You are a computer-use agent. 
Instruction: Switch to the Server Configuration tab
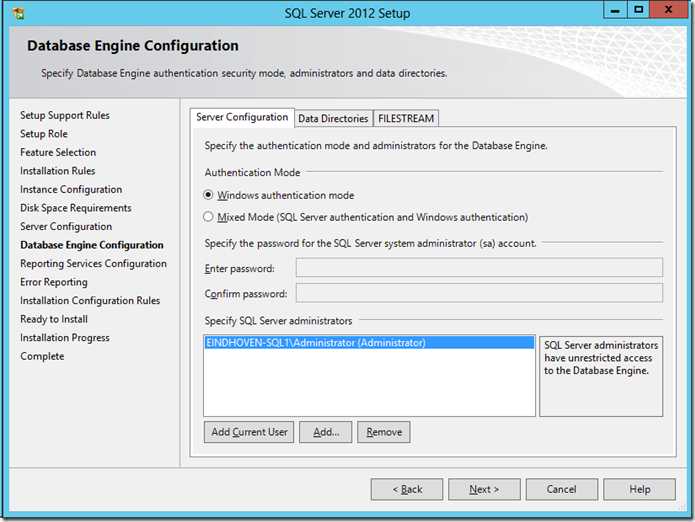pyautogui.click(x=242, y=117)
